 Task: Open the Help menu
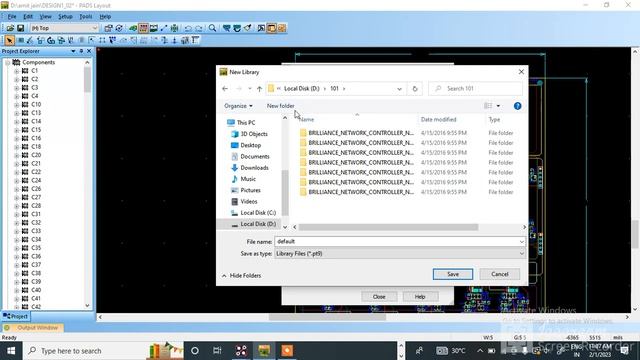(105, 17)
